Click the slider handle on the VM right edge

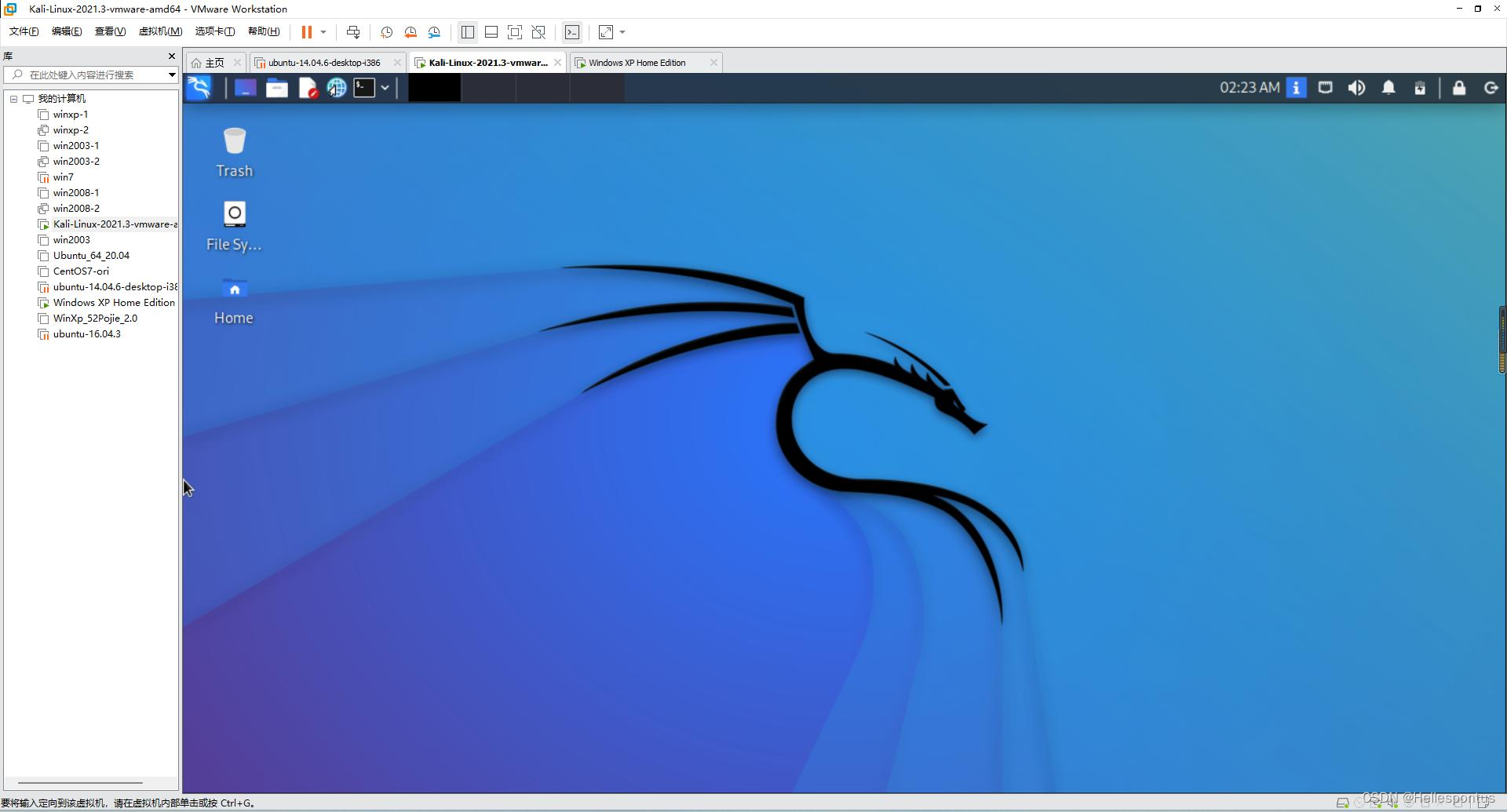click(1502, 340)
